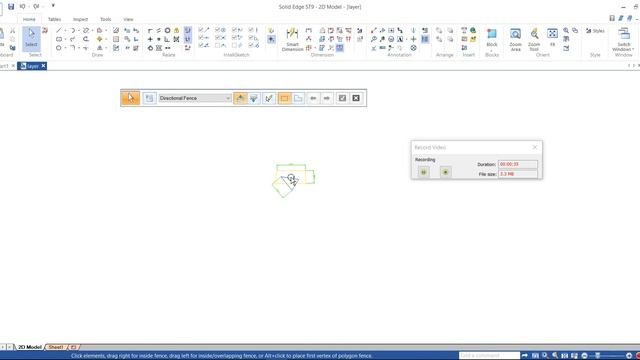Click the Zoom magnifier in Orient group
Screen dimensions: 640x360
click(566, 31)
